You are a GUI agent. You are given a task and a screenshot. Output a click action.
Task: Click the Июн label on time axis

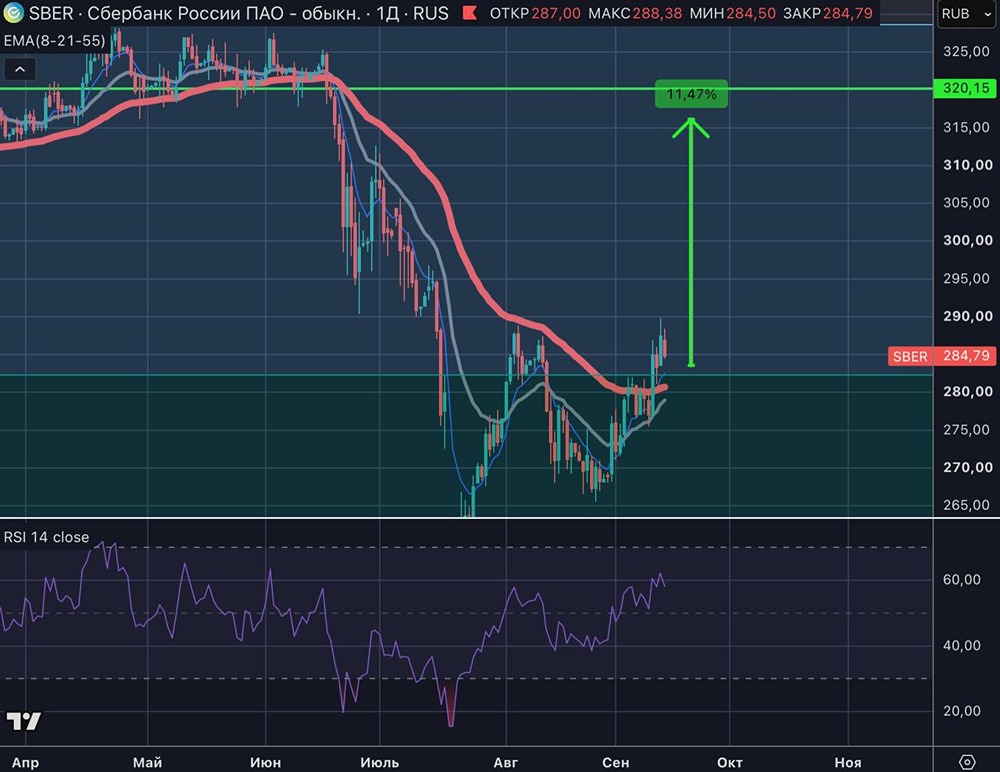pos(265,762)
